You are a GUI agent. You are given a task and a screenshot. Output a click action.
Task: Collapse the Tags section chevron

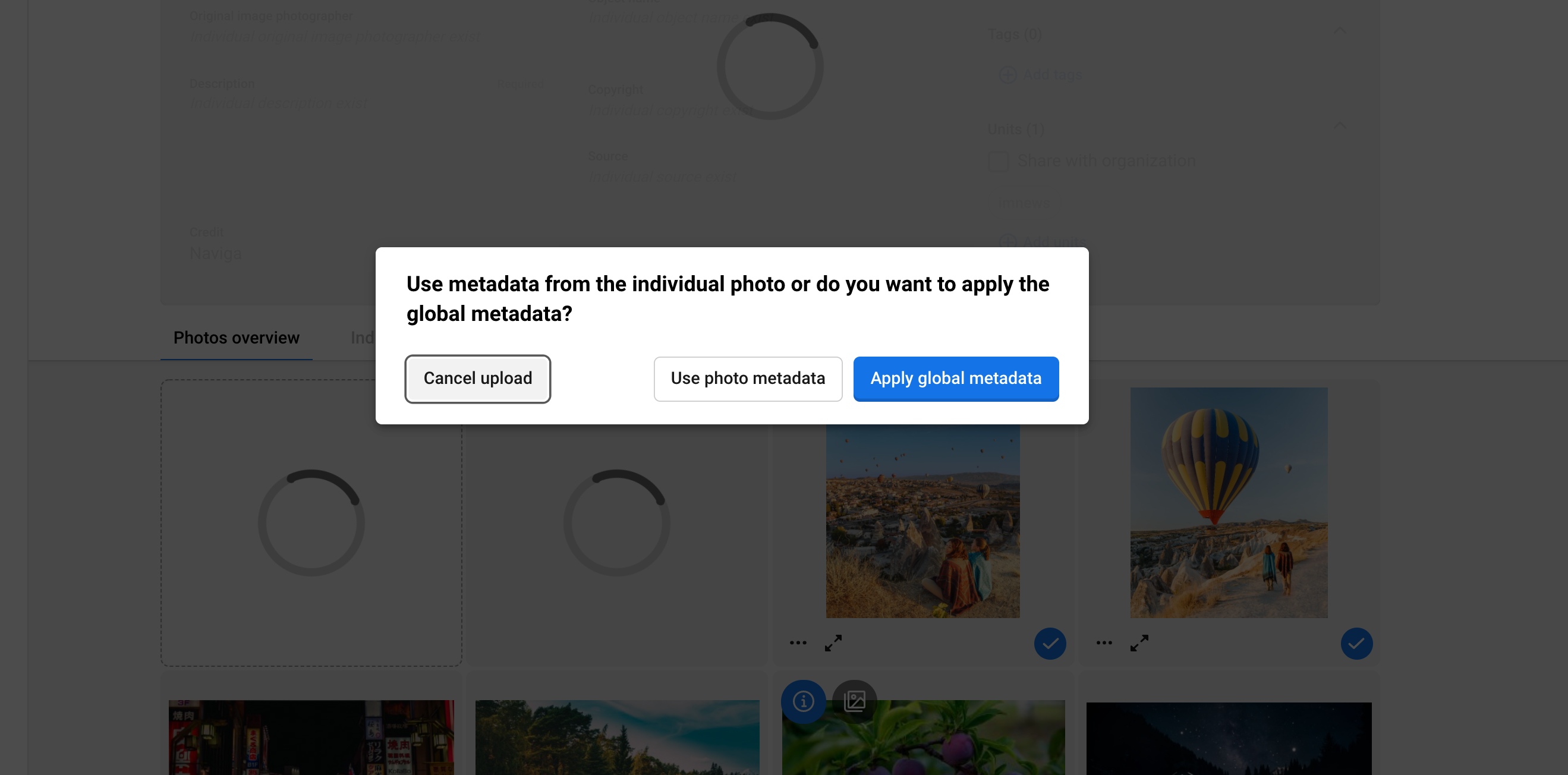coord(1340,30)
